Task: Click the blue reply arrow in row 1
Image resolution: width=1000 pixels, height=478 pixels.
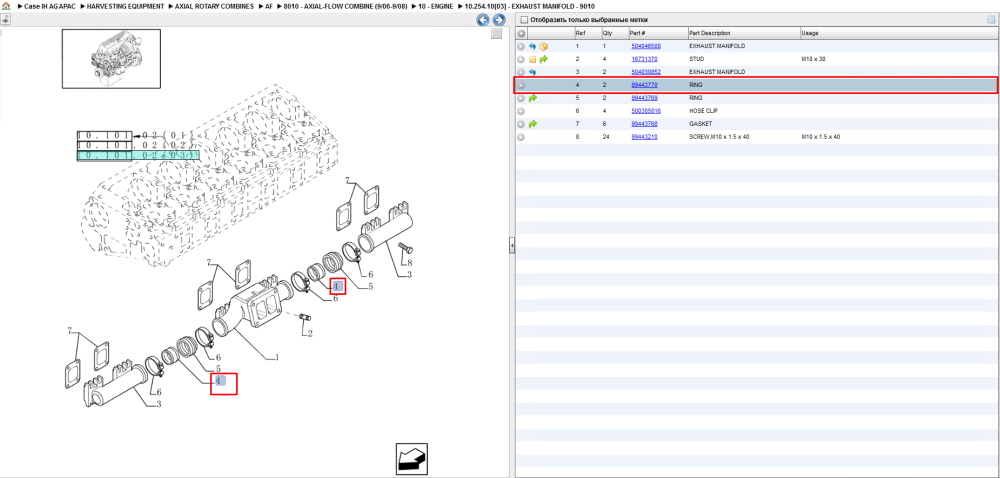Action: 533,47
